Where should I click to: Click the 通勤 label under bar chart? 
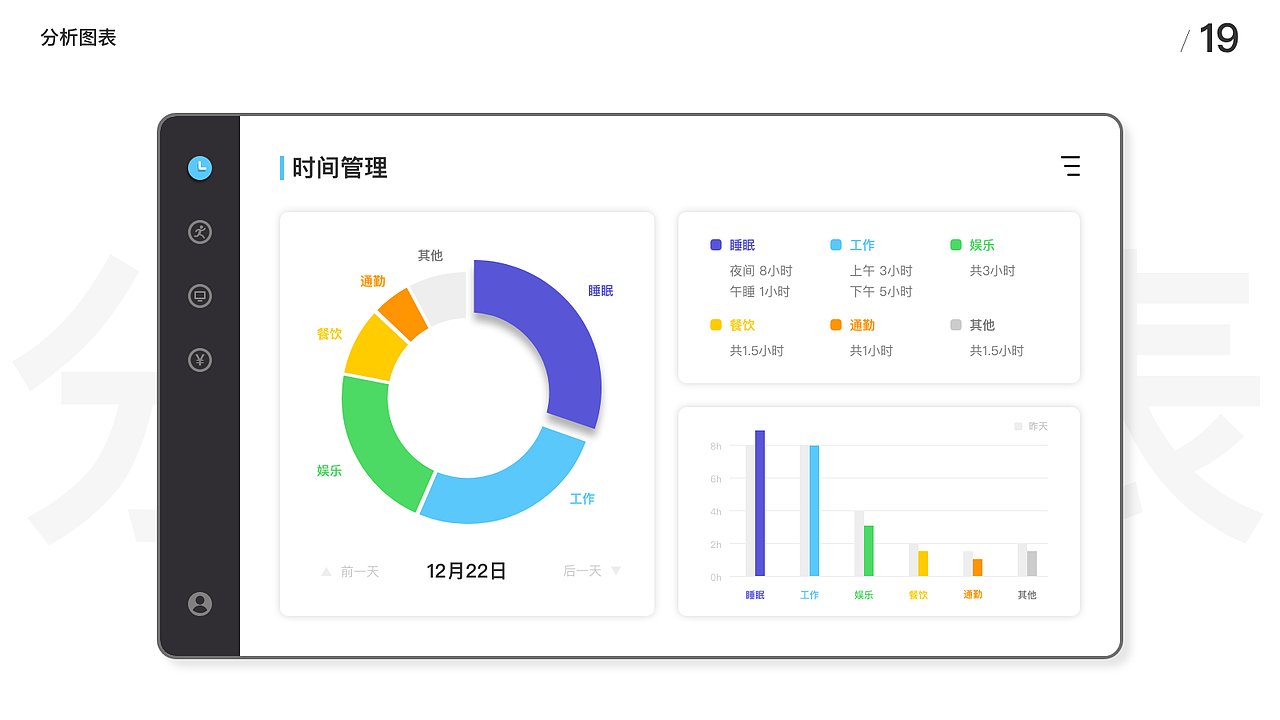[973, 595]
